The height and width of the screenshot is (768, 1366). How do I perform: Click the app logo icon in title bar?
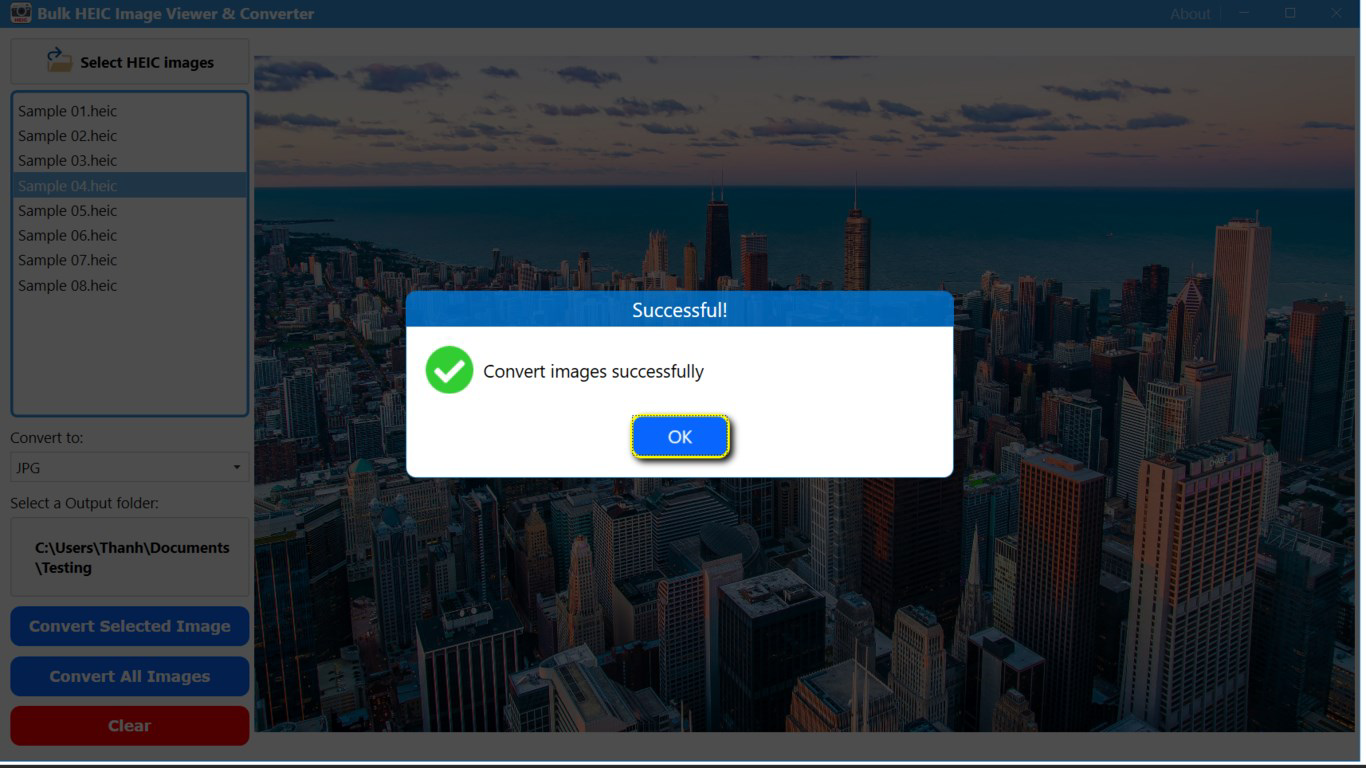[20, 13]
